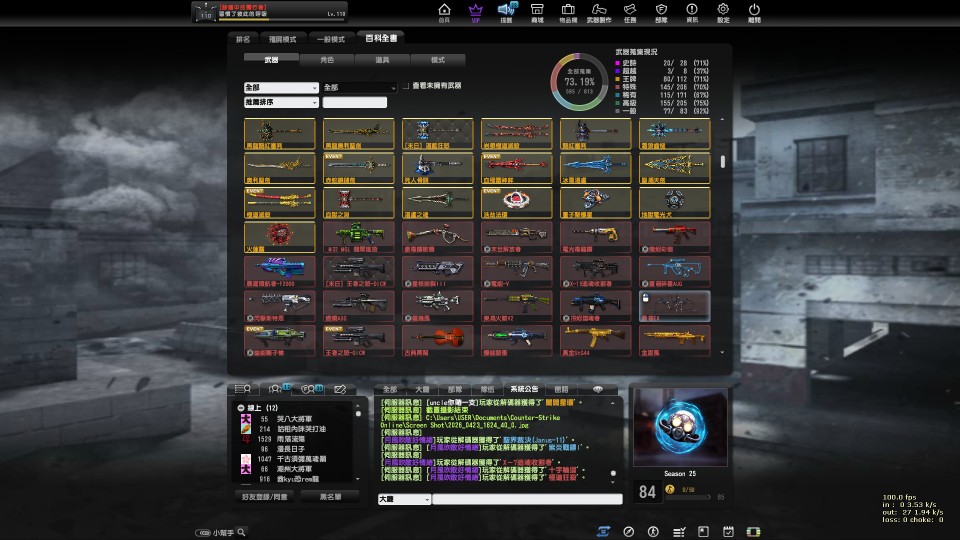Open the 任務 missions icon
The height and width of the screenshot is (540, 960).
[x=630, y=12]
